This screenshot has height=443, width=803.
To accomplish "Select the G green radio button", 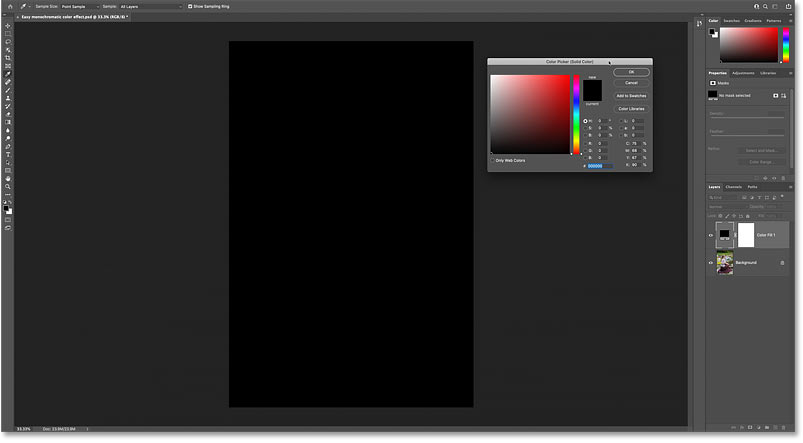I will (585, 151).
